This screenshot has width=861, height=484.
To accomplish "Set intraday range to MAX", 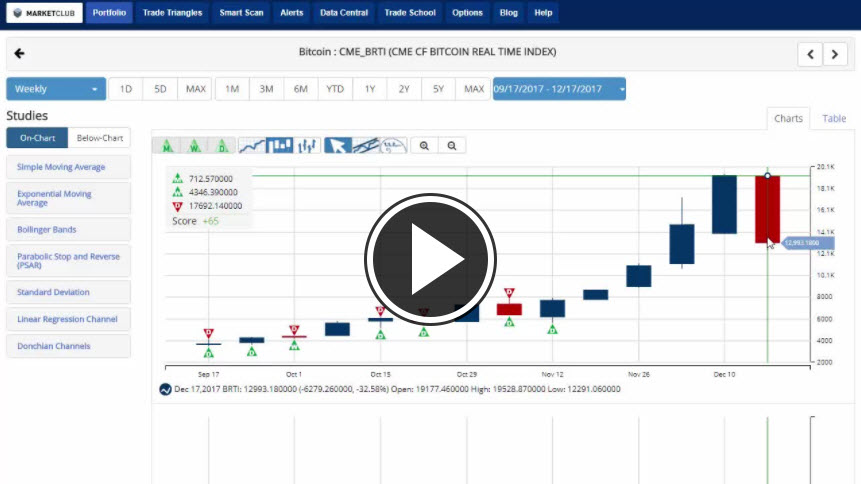I will pyautogui.click(x=195, y=89).
